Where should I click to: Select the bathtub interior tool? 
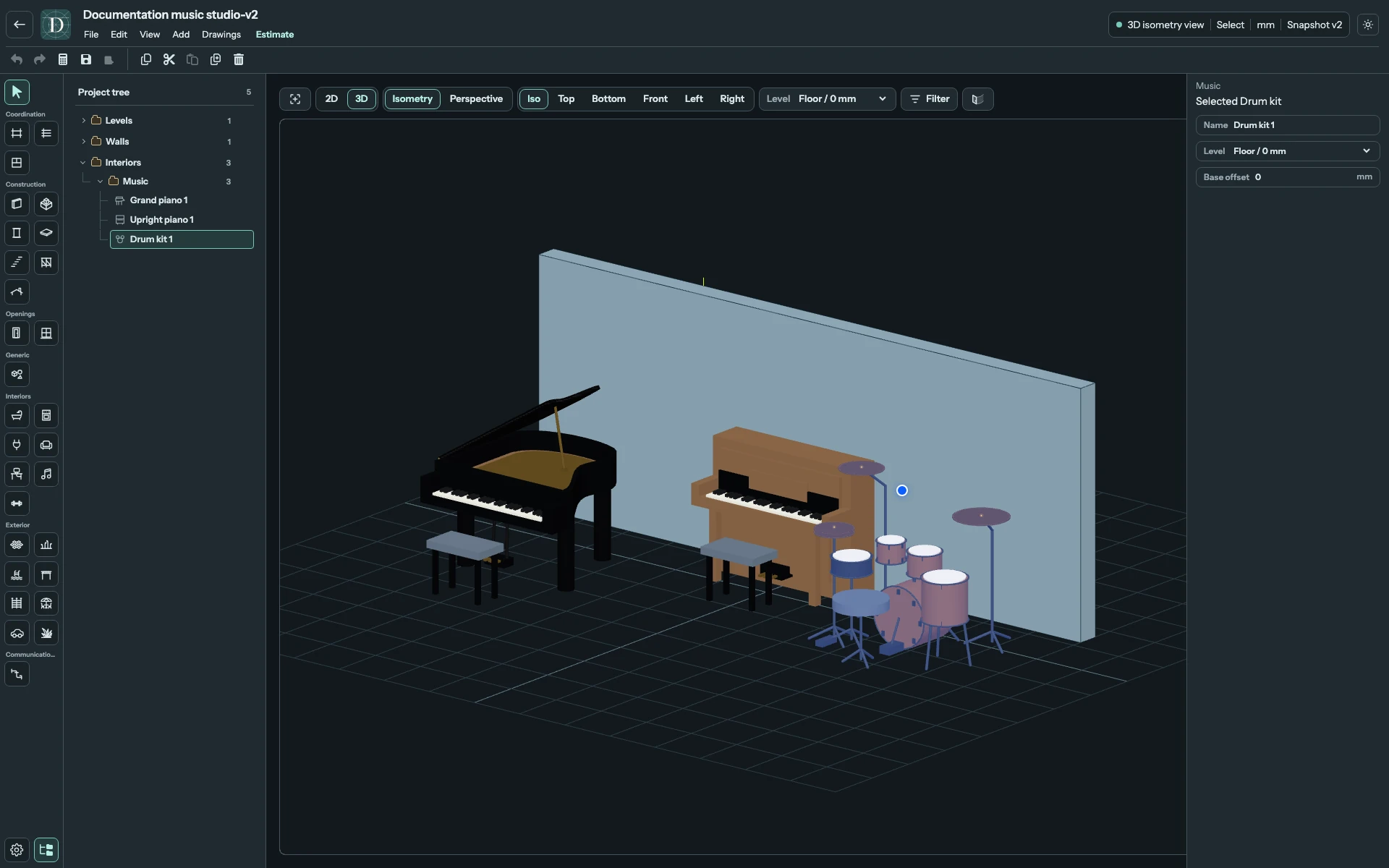pos(17,416)
